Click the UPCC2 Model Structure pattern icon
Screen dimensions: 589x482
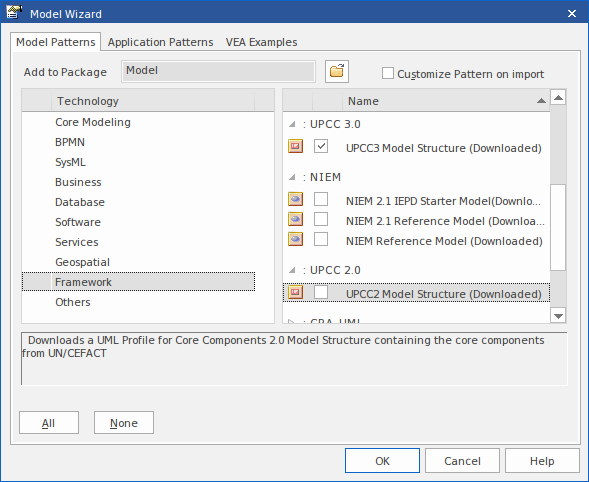point(295,292)
